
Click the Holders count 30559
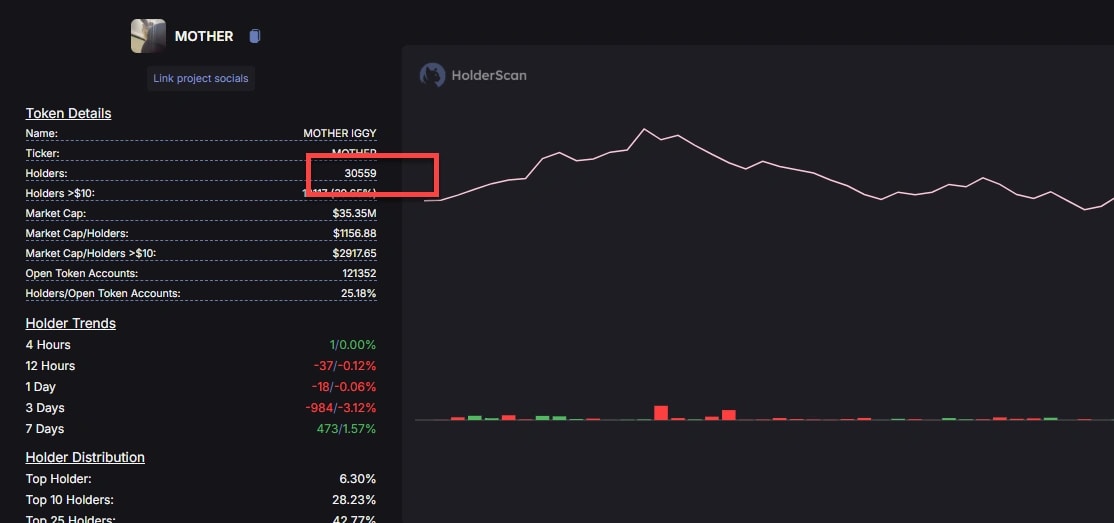pyautogui.click(x=360, y=174)
